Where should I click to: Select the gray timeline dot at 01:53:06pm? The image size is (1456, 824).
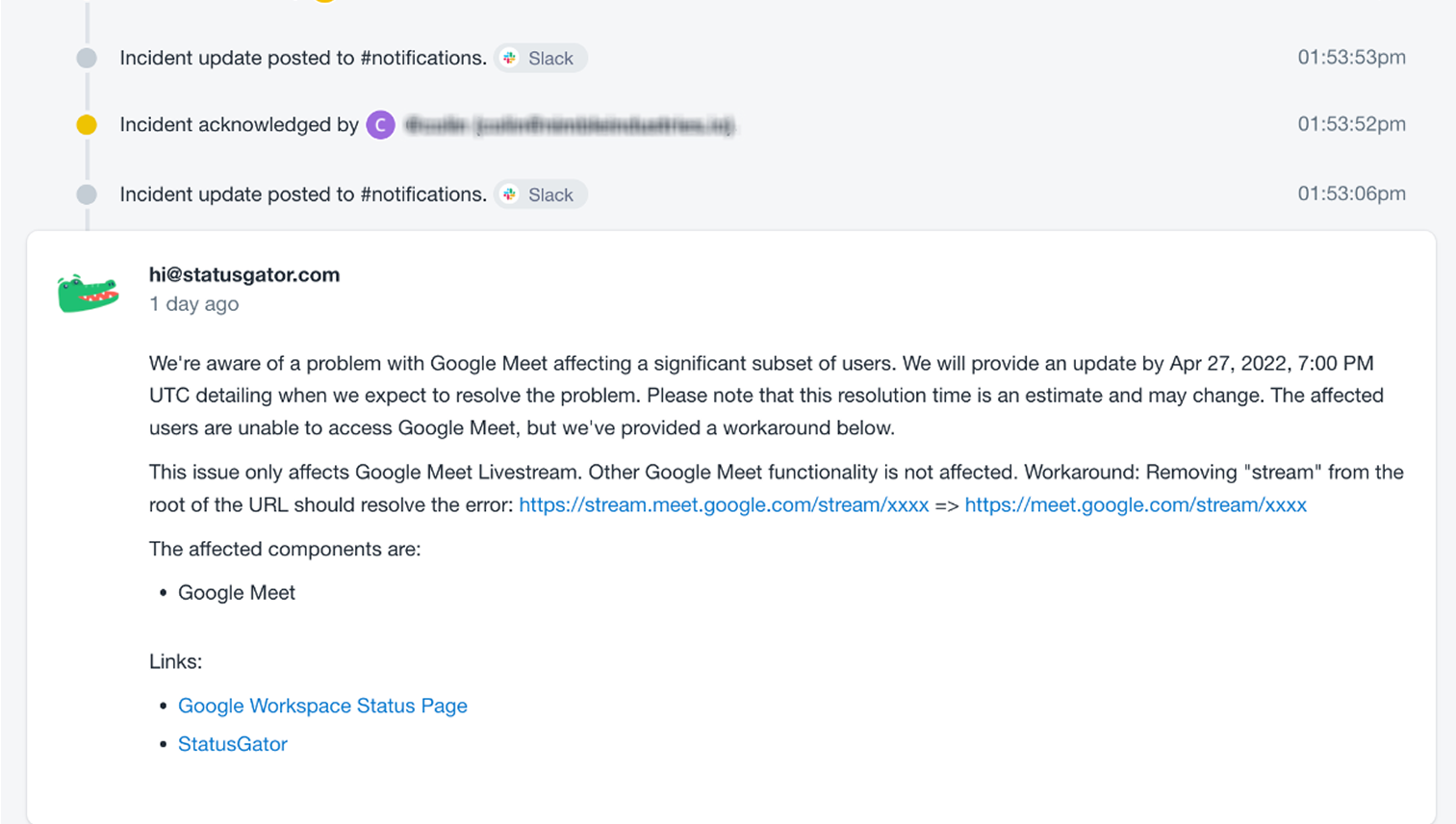pos(87,194)
